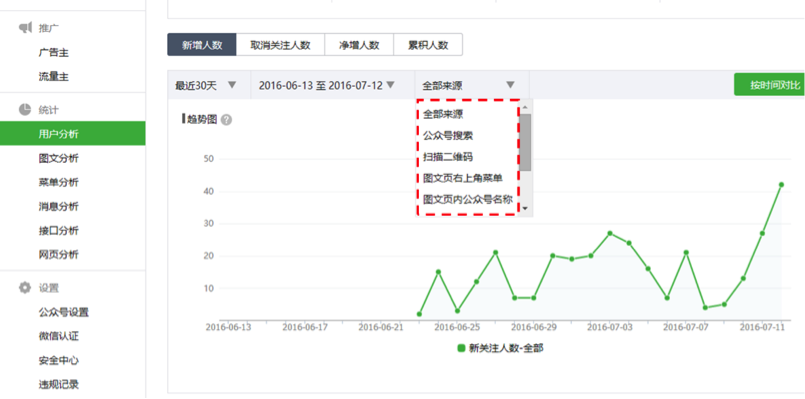The height and width of the screenshot is (399, 805).
Task: Click the help question mark beside 趋势图
Action: click(226, 120)
